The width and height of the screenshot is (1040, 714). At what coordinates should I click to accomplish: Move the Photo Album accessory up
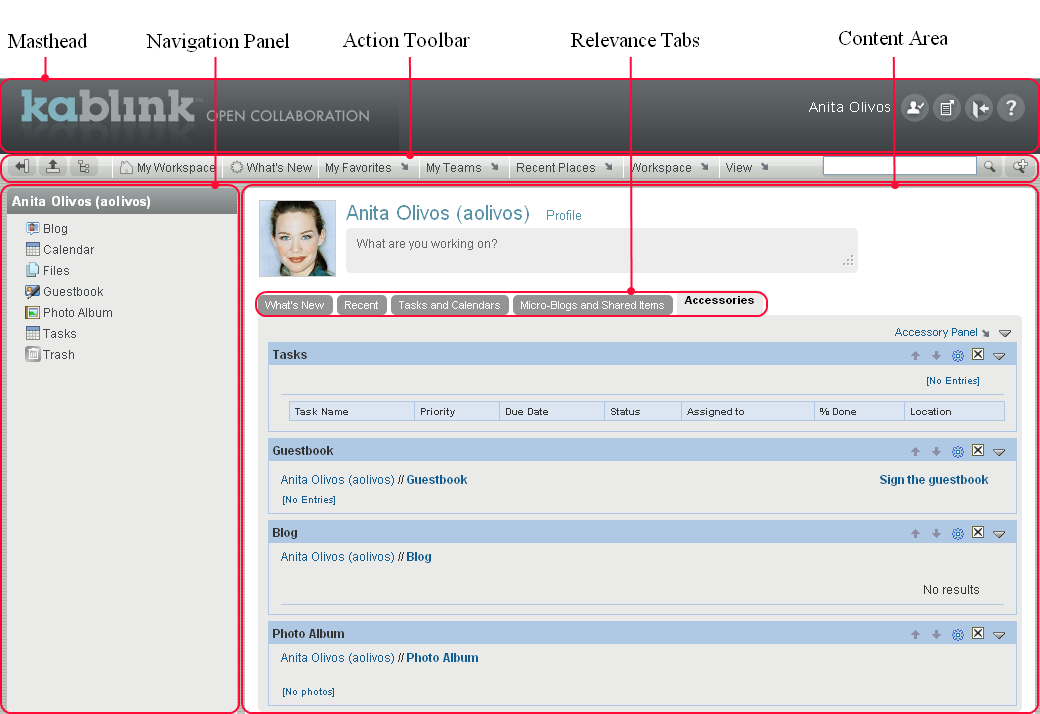(915, 635)
